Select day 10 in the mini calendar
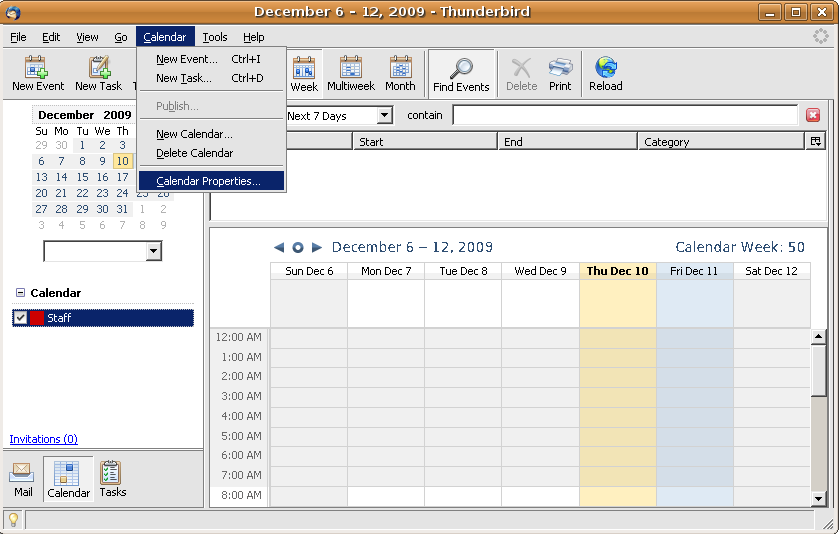 click(123, 161)
